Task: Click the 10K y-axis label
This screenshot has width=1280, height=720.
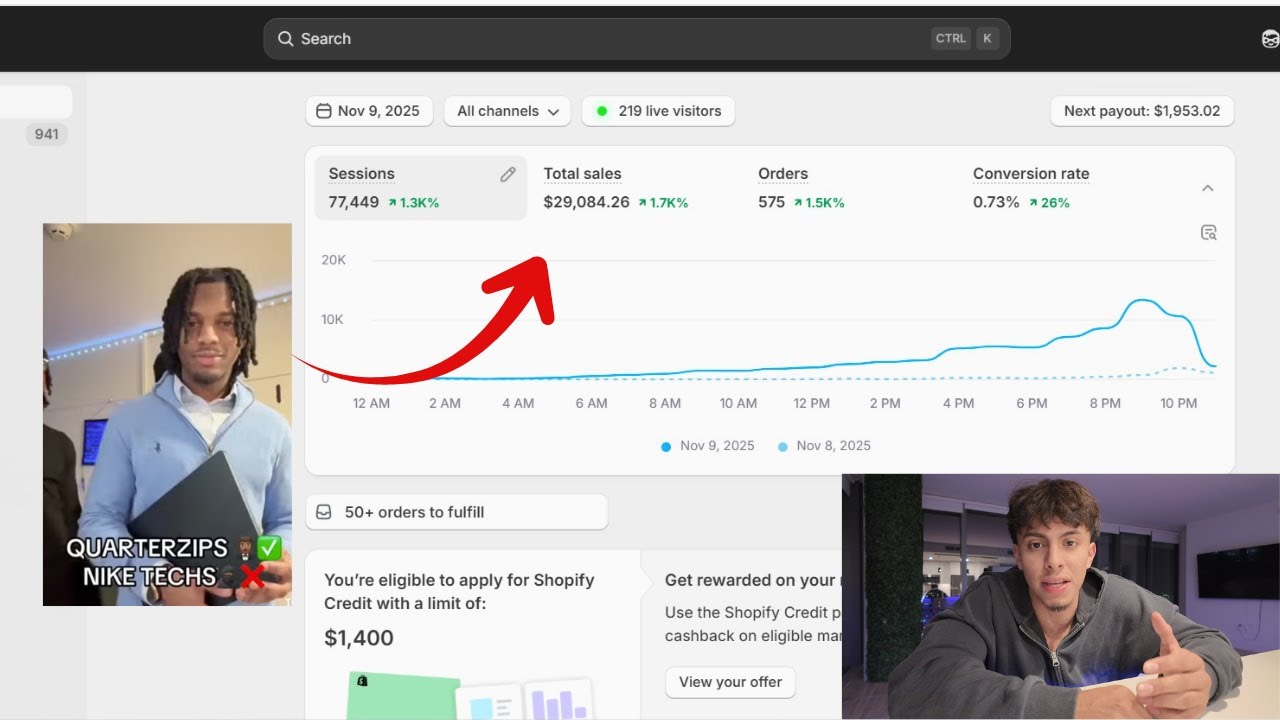Action: pyautogui.click(x=333, y=320)
